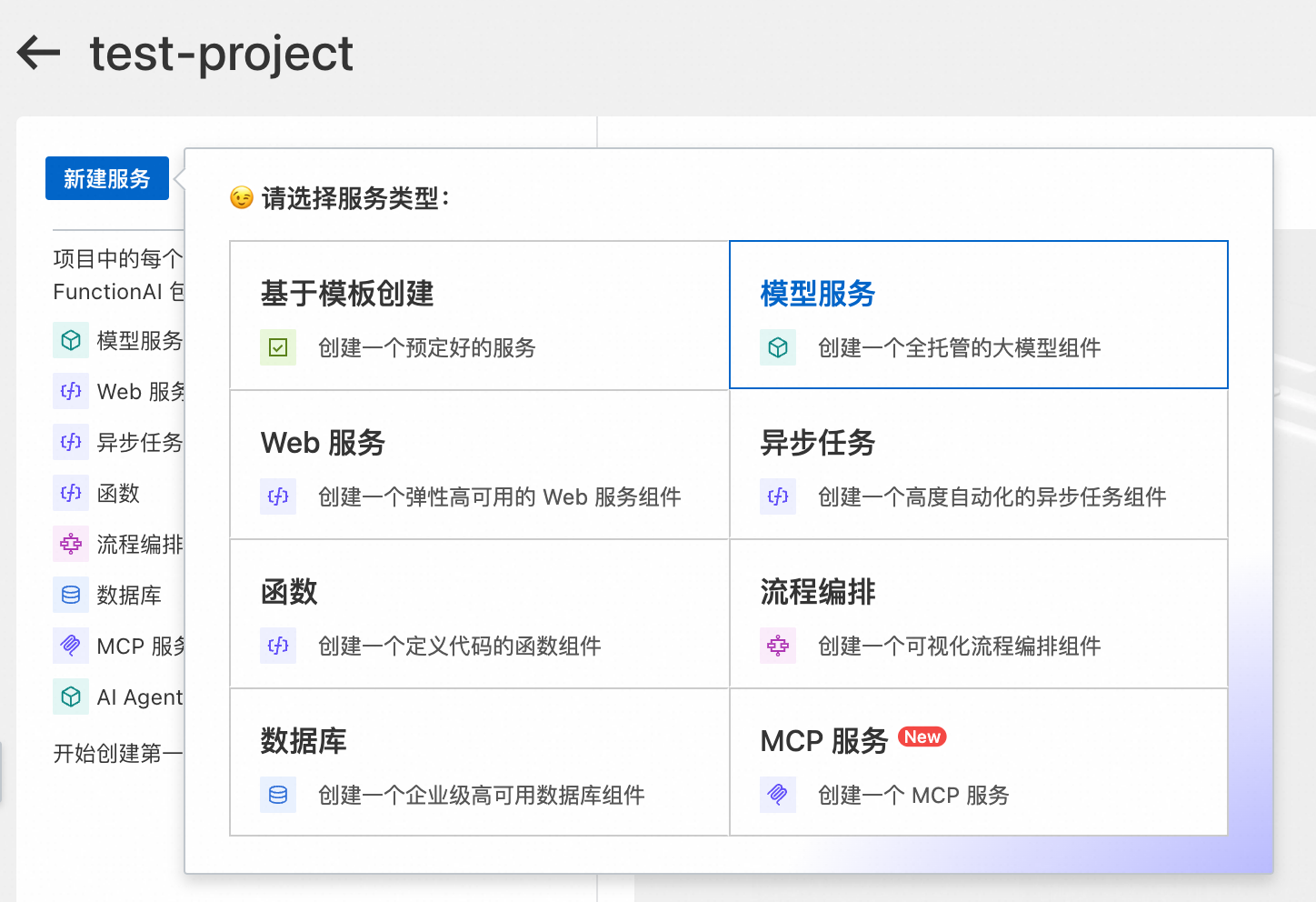Screen dimensions: 1316x902
Task: Choose the 模型服务 card title in popup
Action: point(817,294)
